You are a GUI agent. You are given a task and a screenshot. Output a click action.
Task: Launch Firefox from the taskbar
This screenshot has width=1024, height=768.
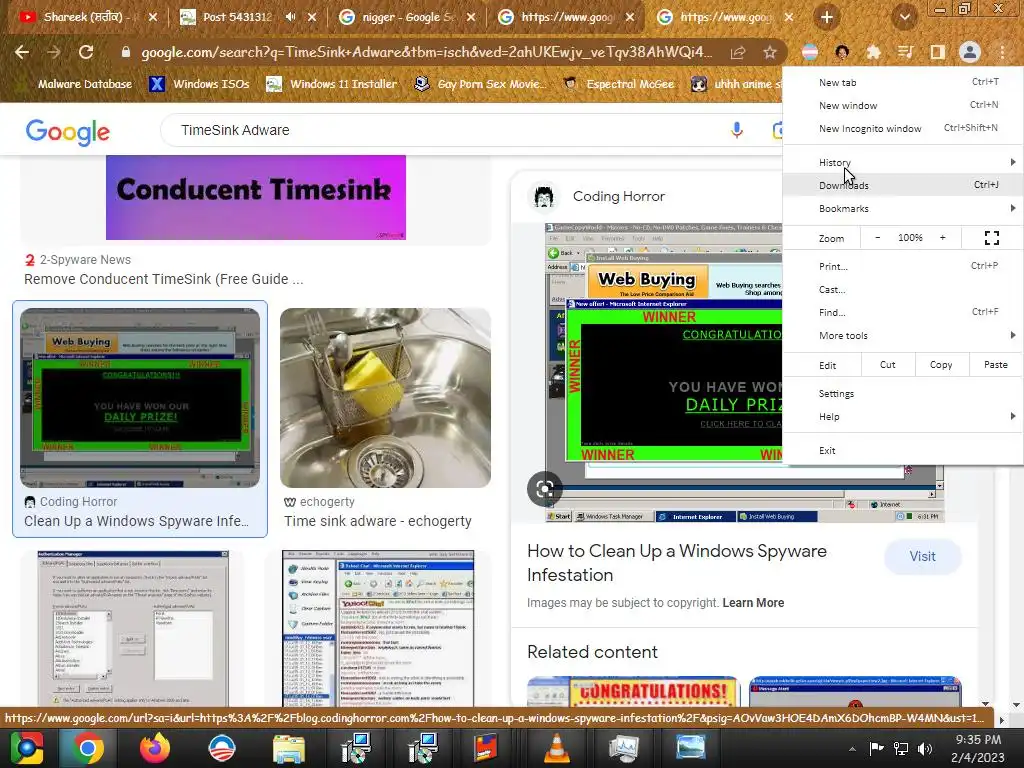point(155,748)
